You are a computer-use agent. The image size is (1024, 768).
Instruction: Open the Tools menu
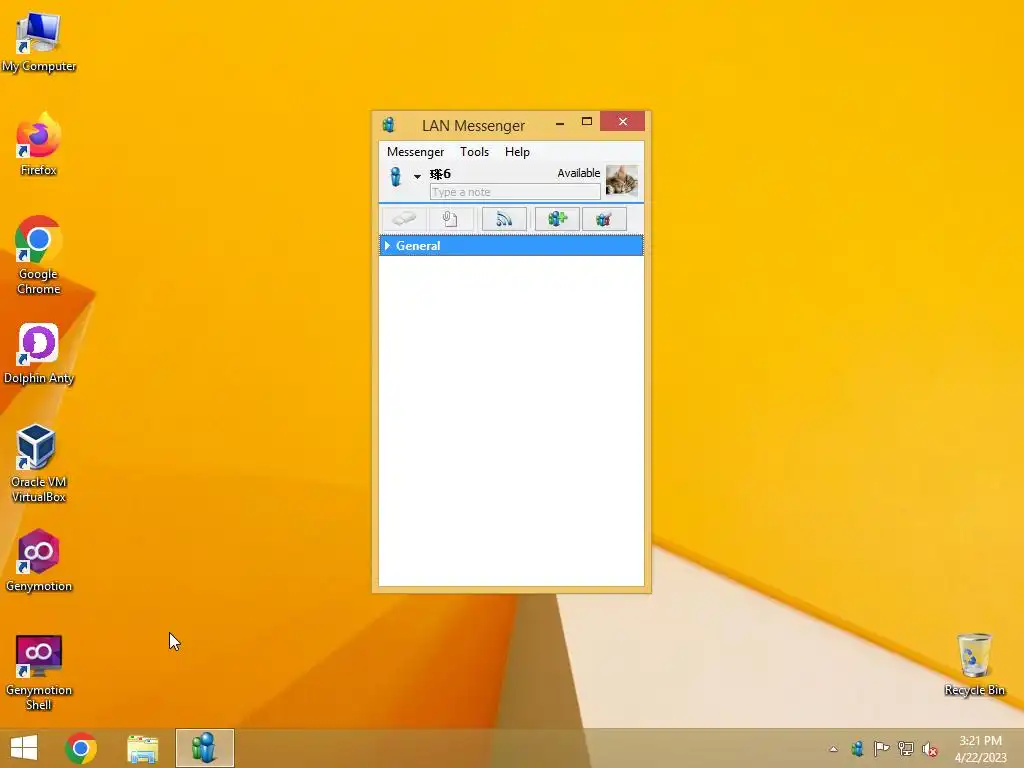point(474,152)
